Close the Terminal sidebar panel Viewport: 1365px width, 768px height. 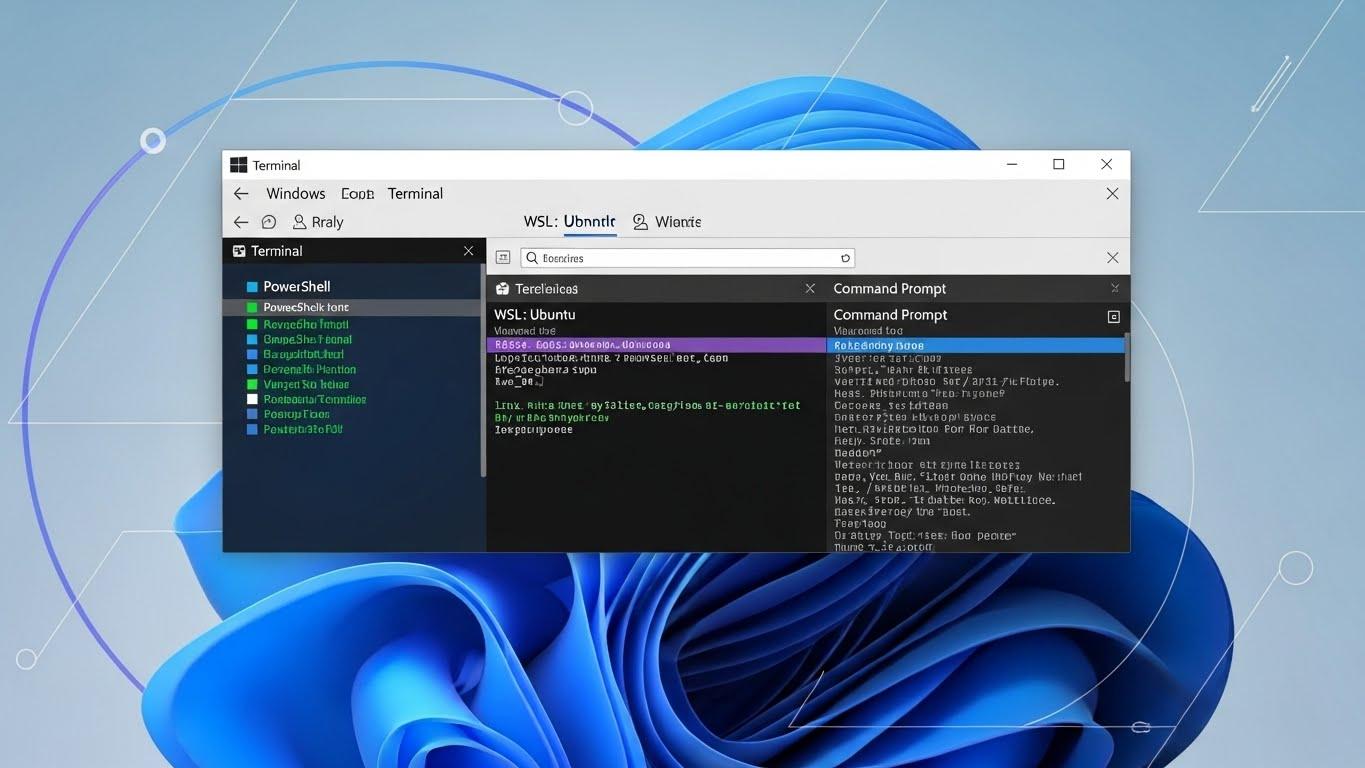point(468,251)
